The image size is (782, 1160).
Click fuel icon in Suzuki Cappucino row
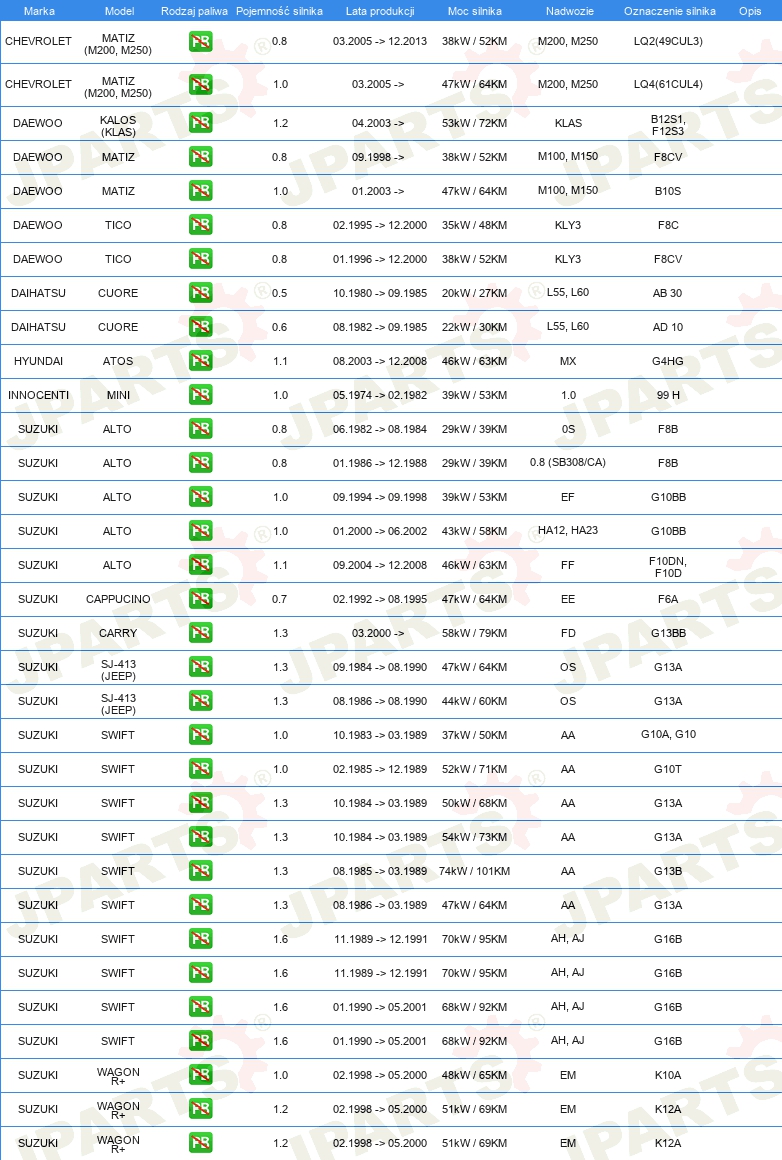pyautogui.click(x=200, y=599)
